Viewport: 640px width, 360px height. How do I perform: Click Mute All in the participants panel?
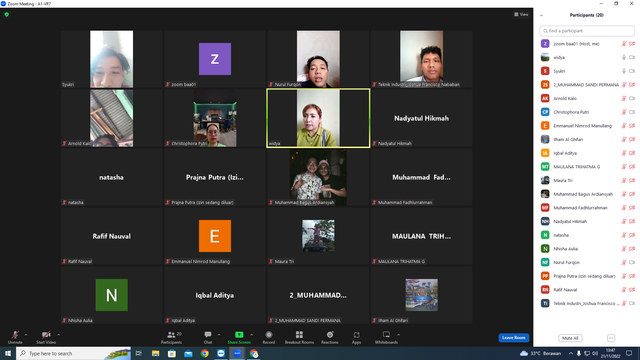coord(570,338)
